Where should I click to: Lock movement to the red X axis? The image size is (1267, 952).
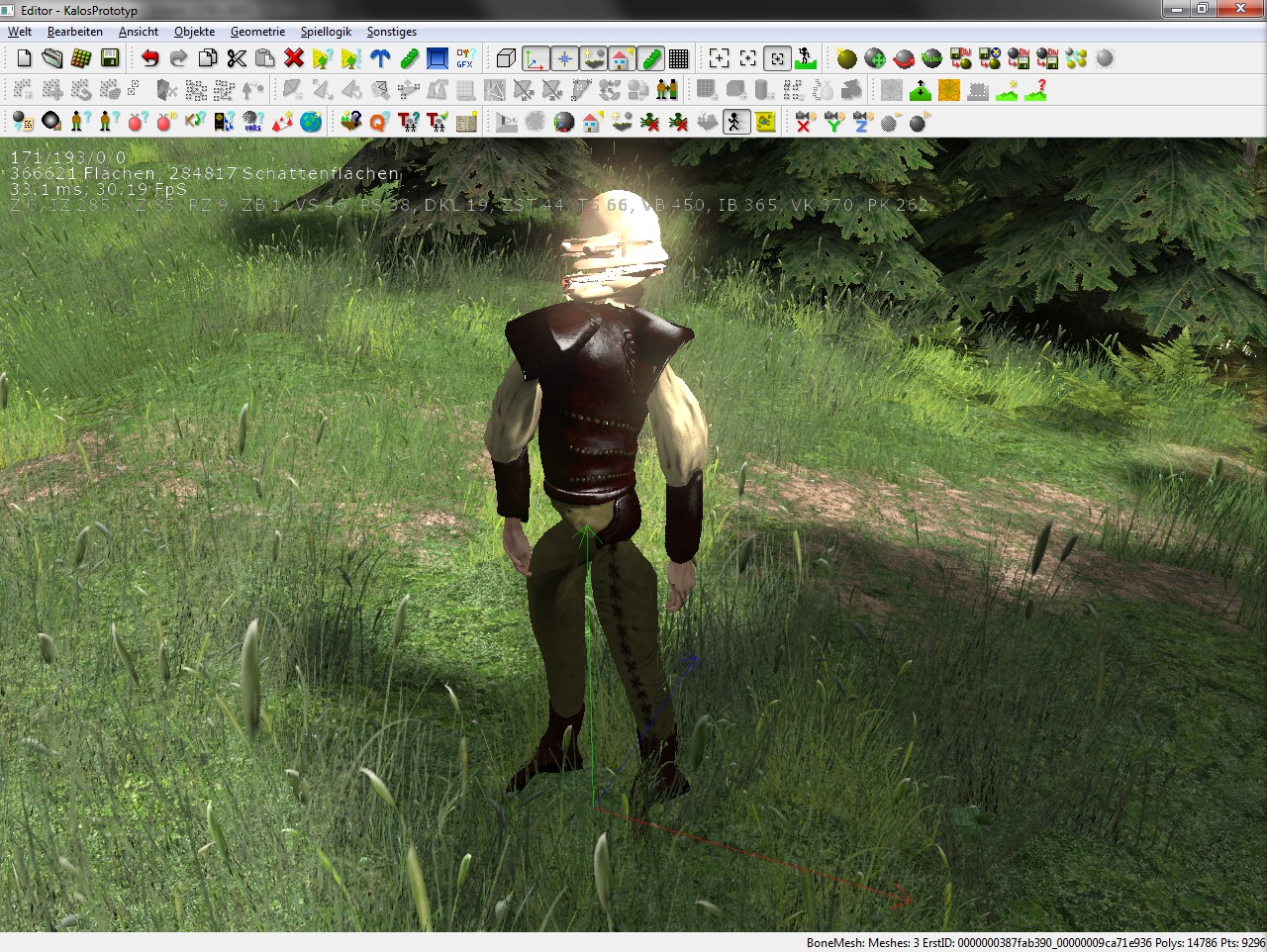[x=804, y=122]
